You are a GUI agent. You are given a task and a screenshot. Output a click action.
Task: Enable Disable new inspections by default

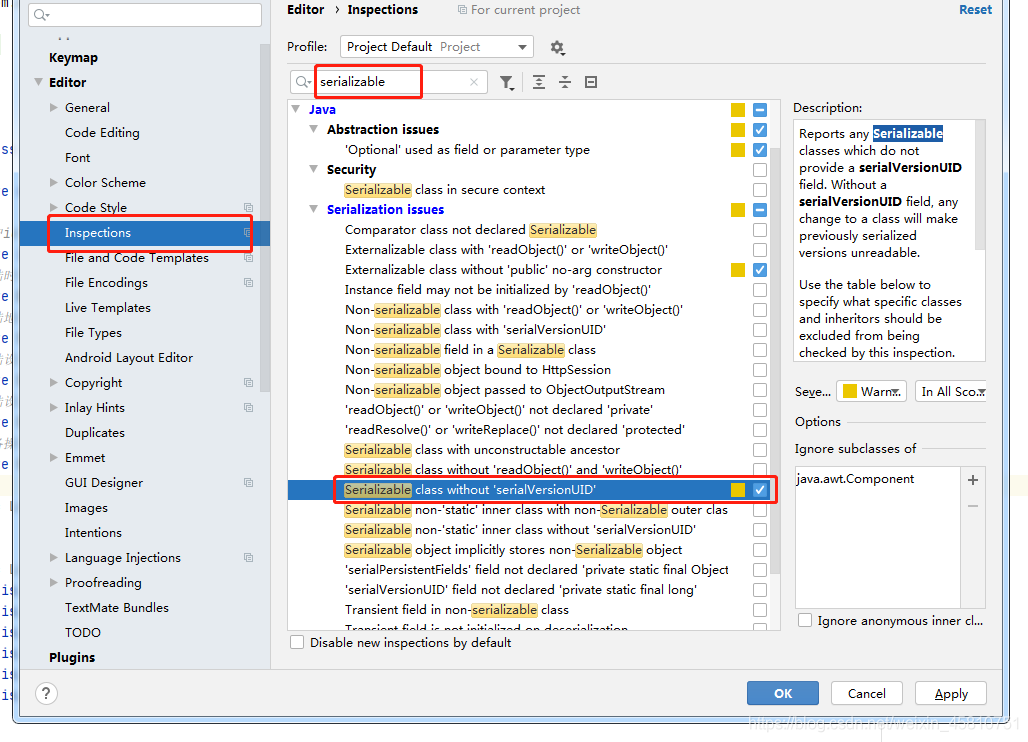click(x=297, y=642)
